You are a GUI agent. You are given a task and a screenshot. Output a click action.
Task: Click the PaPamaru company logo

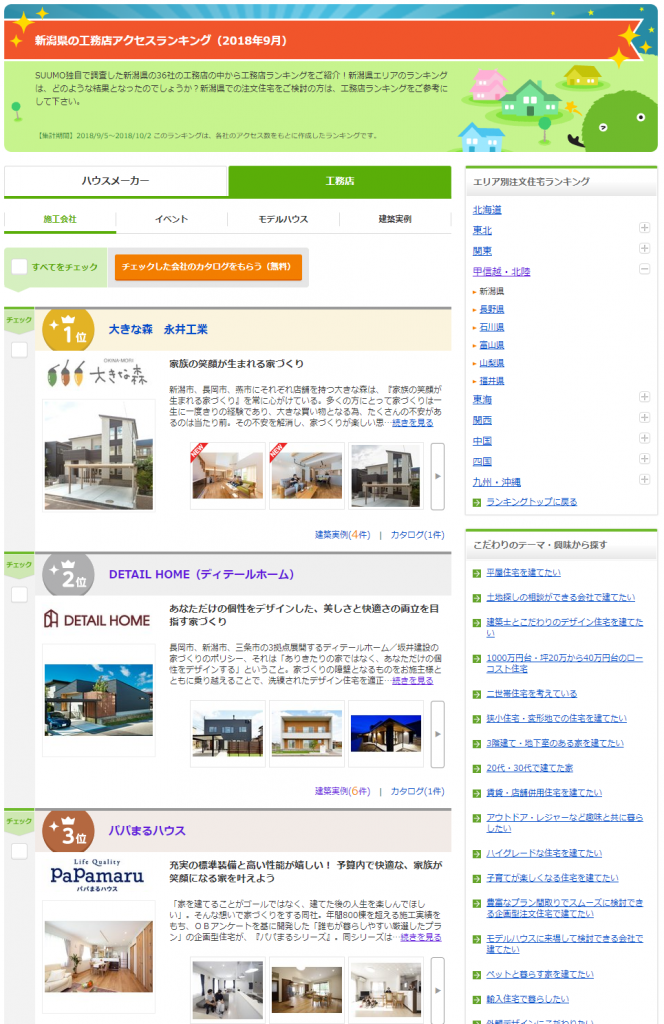[98, 876]
